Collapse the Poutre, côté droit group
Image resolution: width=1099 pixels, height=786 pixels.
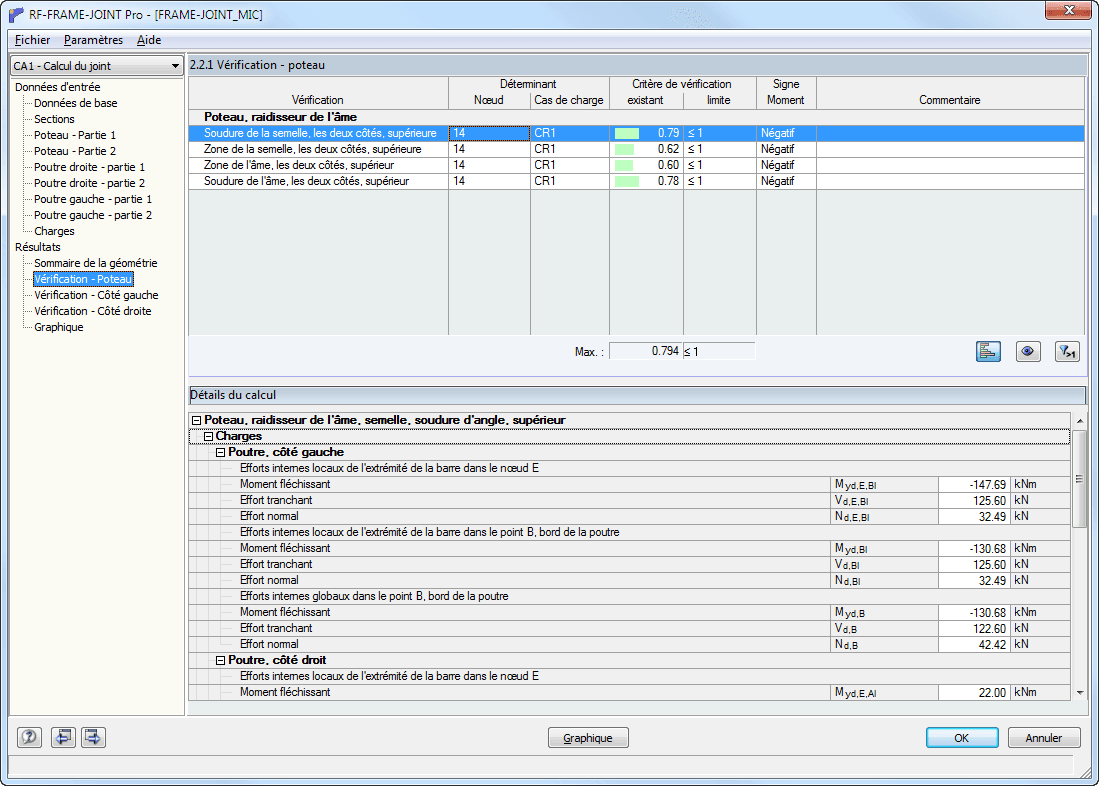pos(220,660)
